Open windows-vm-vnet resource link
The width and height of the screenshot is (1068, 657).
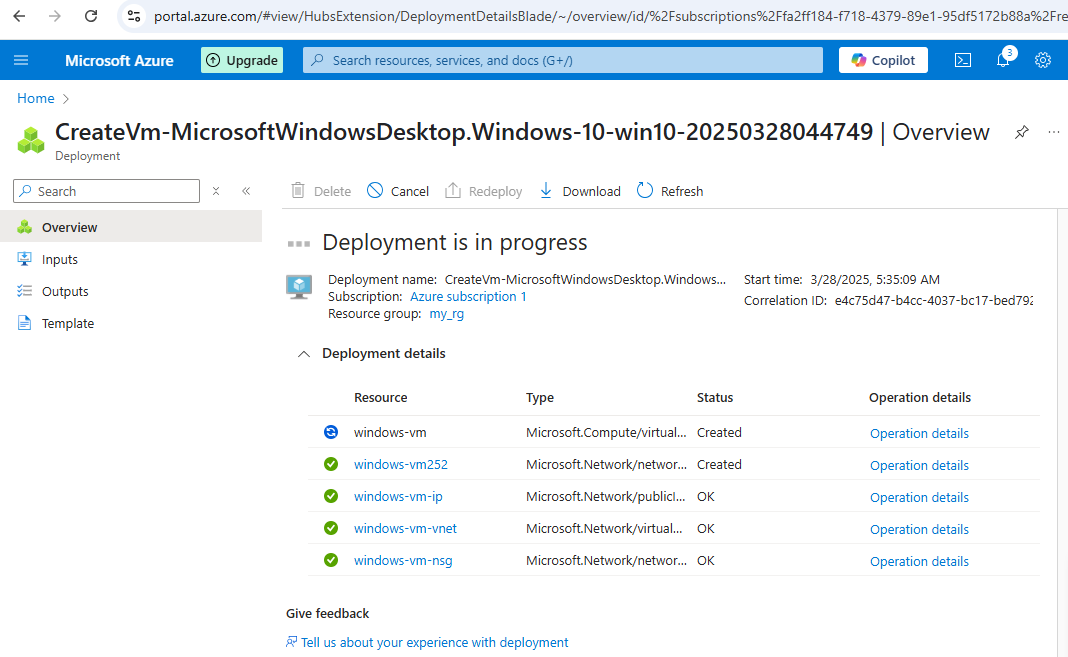(x=405, y=528)
